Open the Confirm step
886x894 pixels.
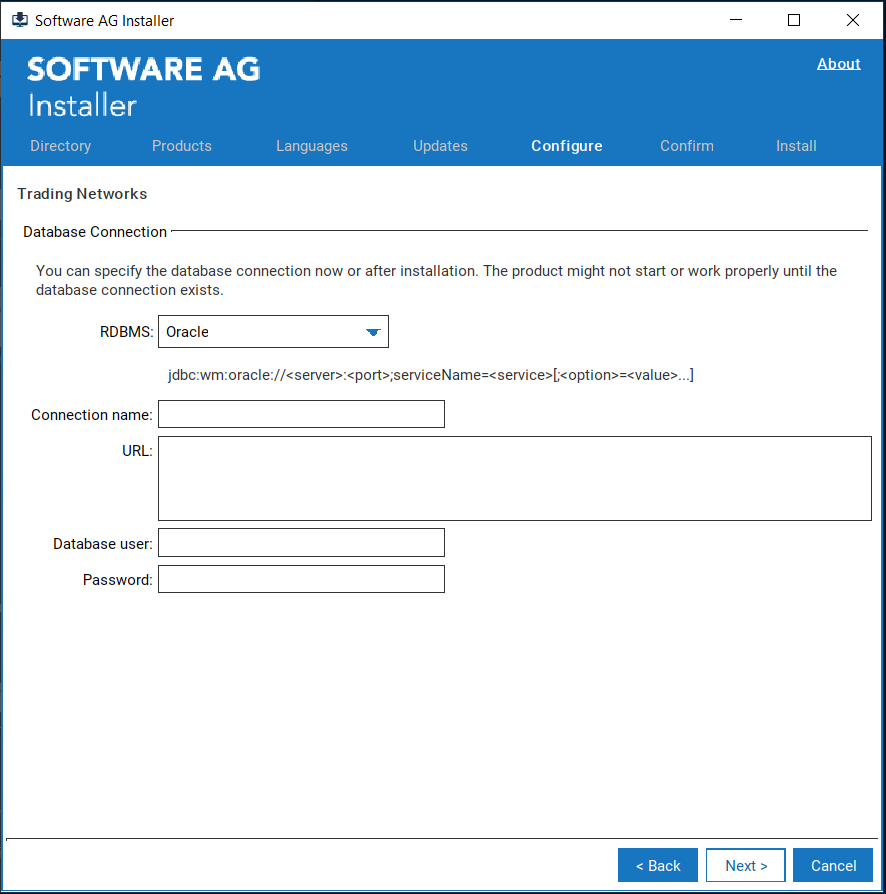click(687, 146)
